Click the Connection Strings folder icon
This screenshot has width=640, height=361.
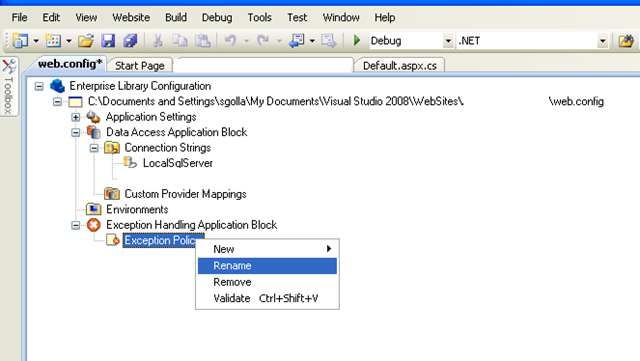tap(111, 147)
